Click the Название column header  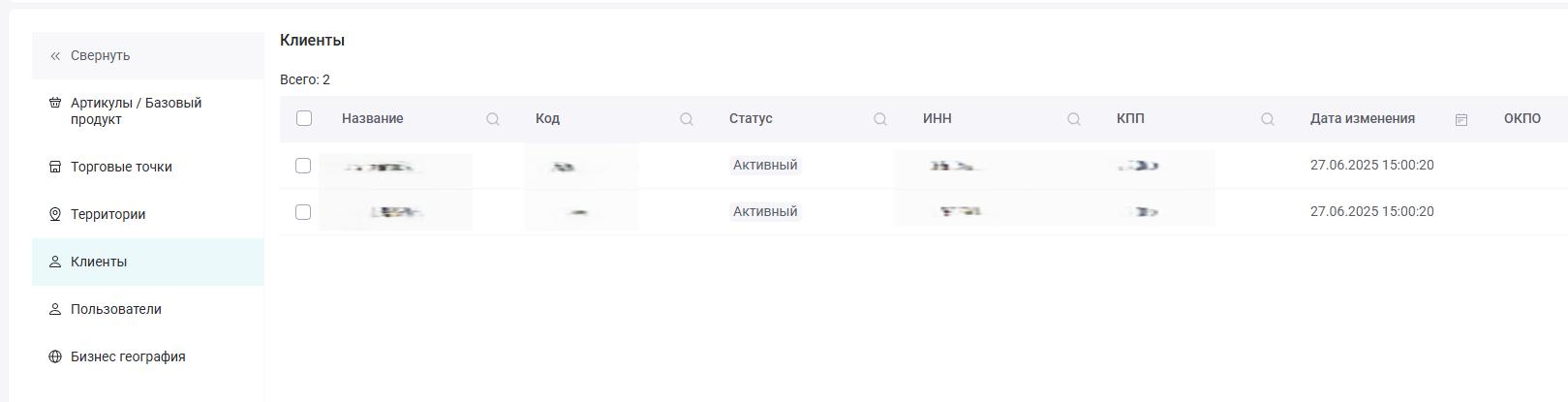tap(373, 118)
